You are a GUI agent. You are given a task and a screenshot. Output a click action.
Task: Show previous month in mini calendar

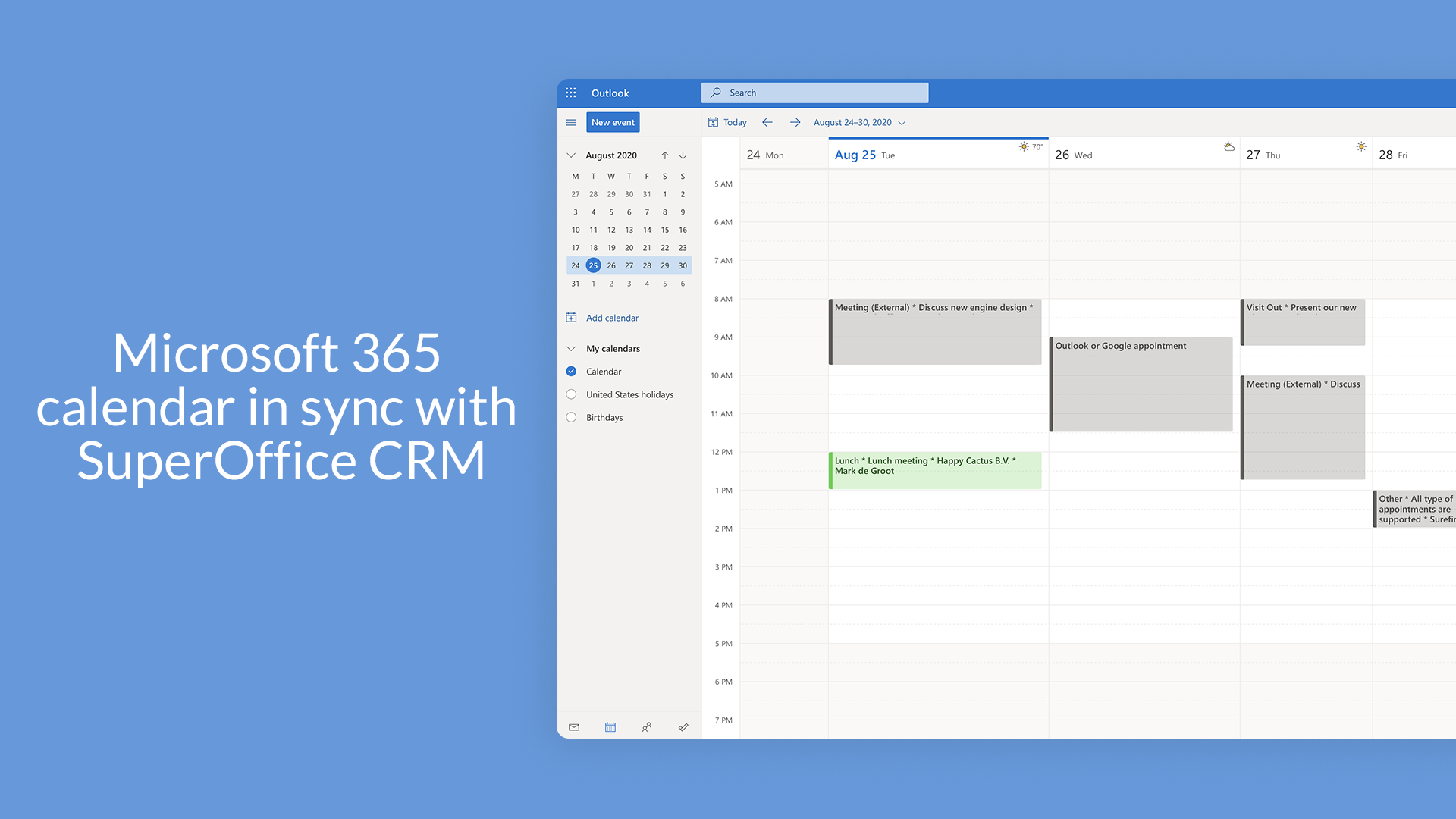pyautogui.click(x=665, y=155)
